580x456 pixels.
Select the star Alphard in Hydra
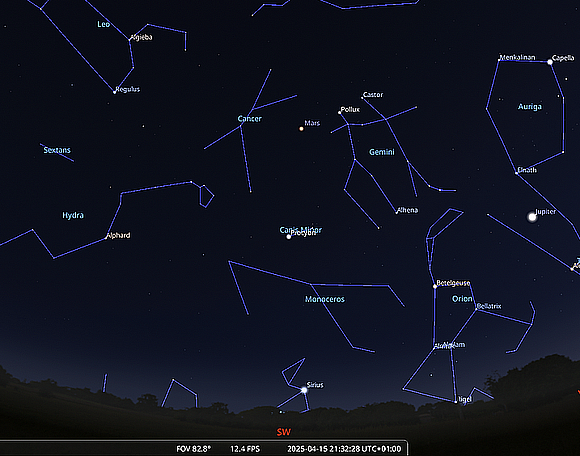coord(106,238)
